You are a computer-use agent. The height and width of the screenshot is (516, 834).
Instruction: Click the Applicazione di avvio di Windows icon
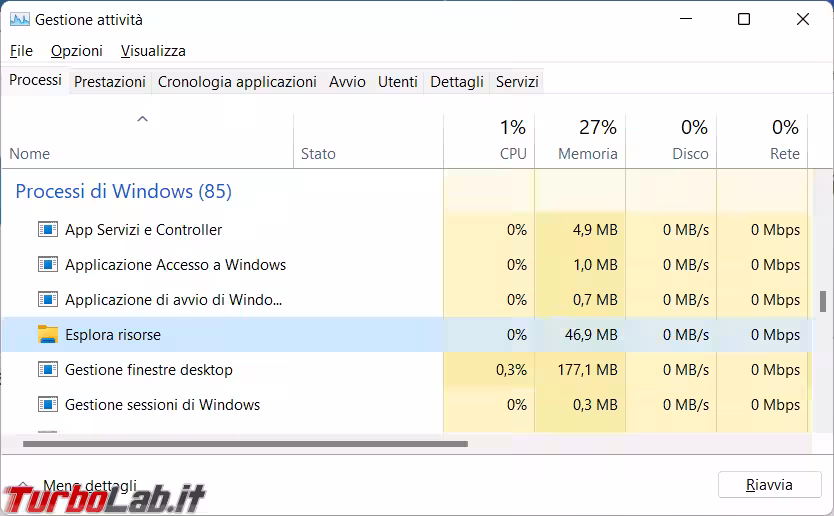click(x=47, y=300)
